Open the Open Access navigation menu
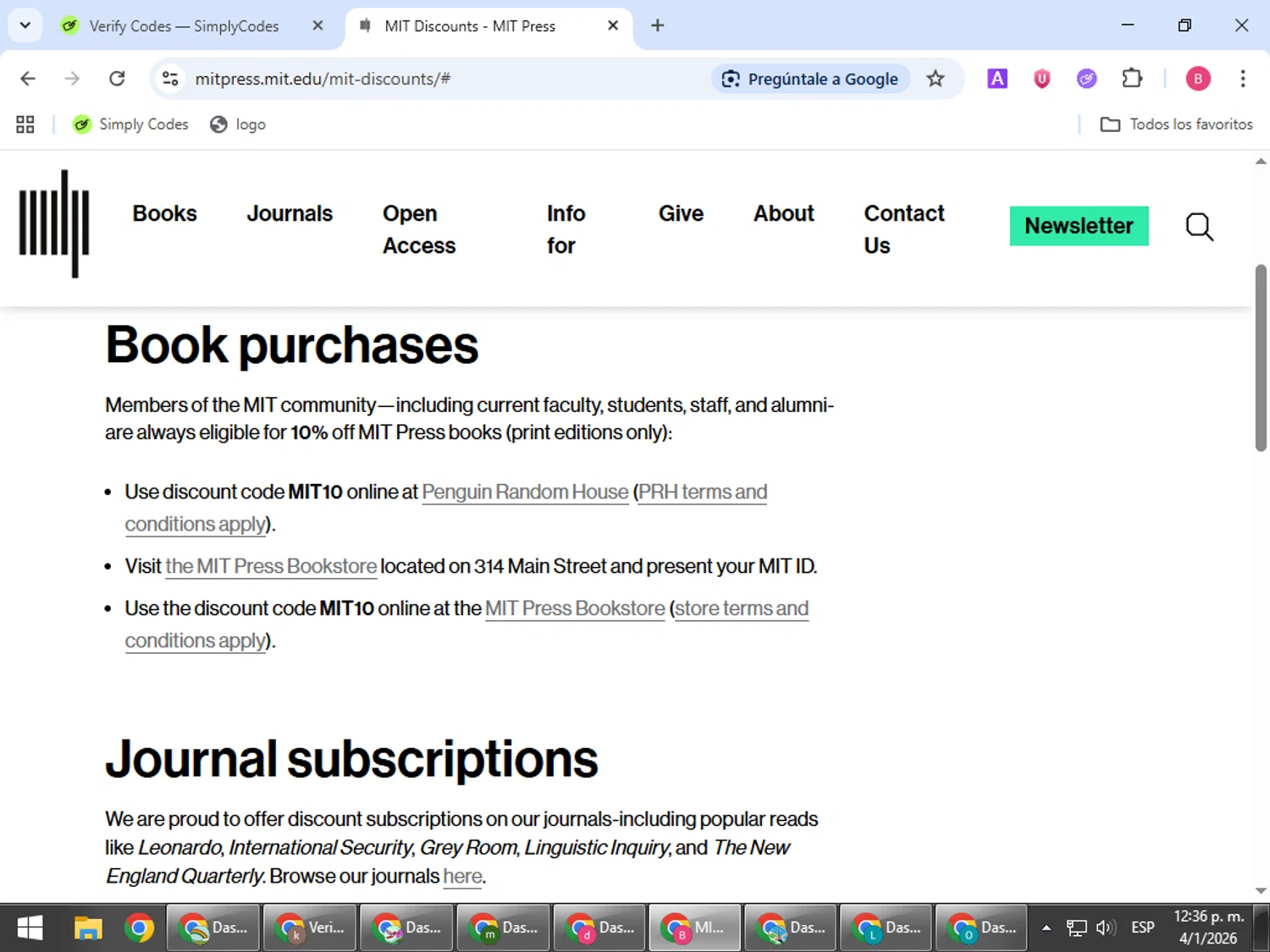 tap(419, 229)
